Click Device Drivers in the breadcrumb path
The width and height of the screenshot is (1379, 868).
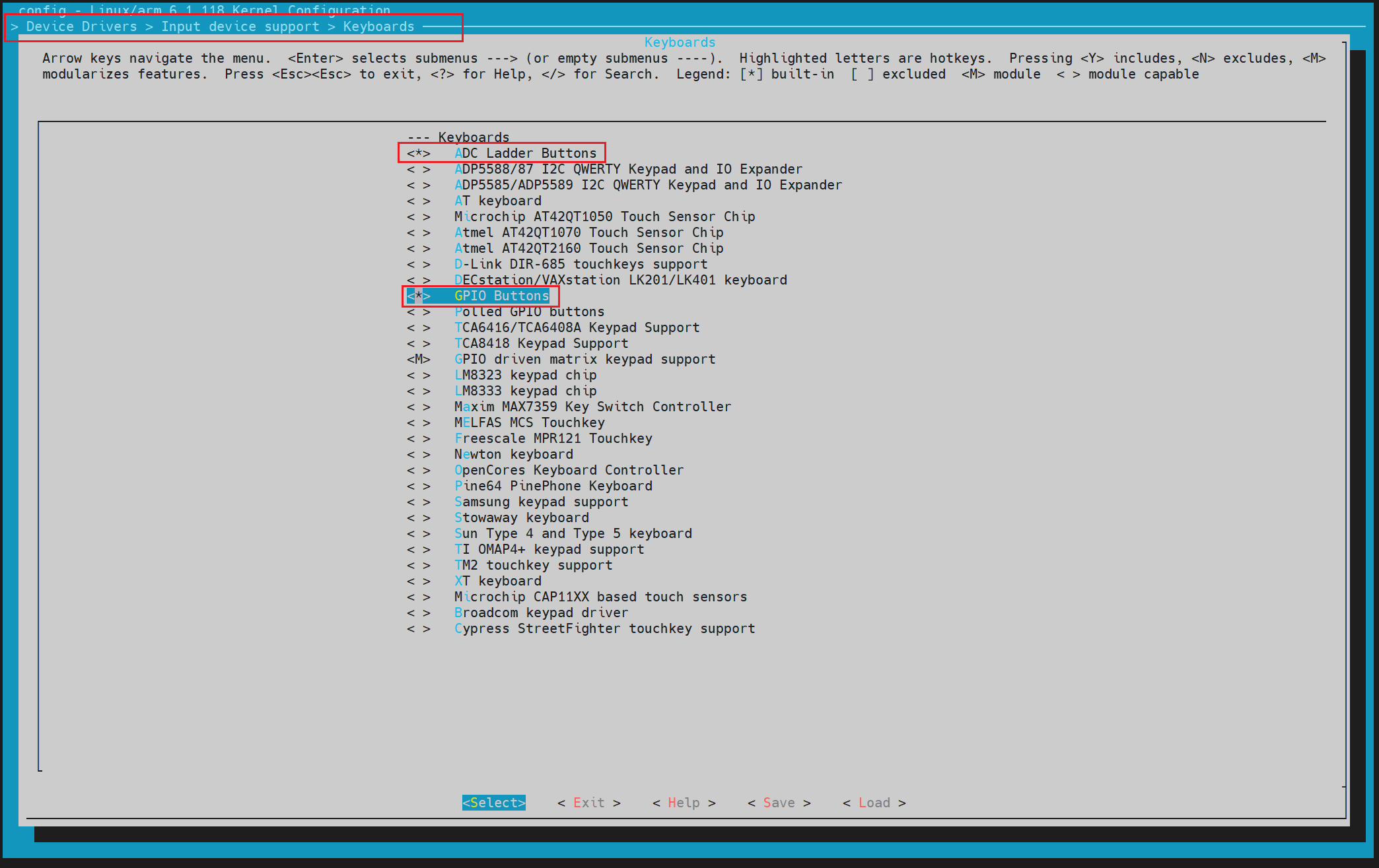click(81, 26)
